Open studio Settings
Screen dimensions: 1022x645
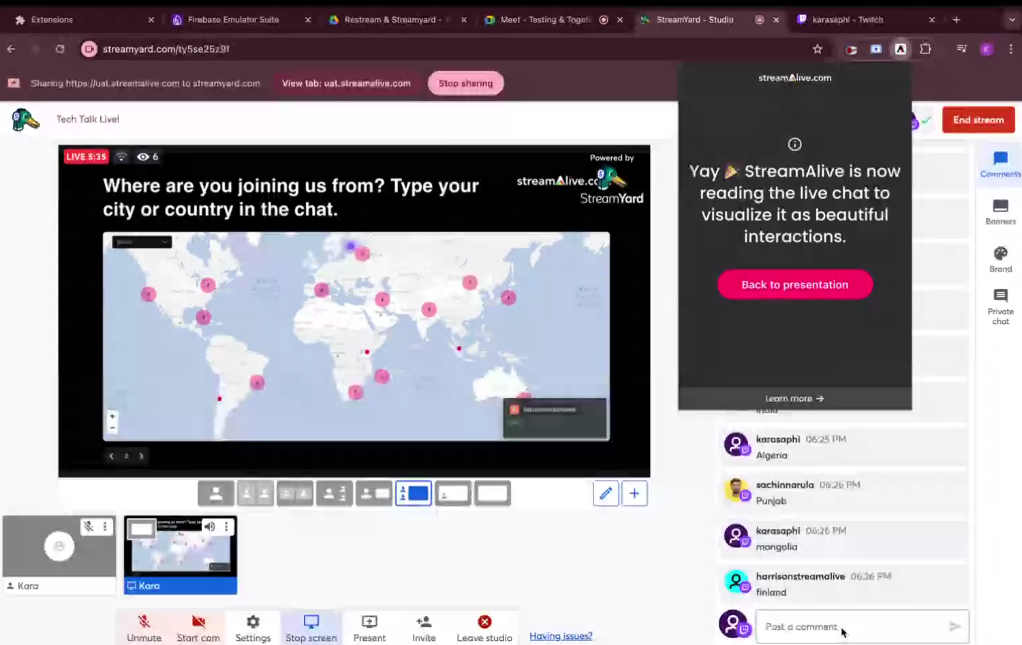tap(253, 628)
